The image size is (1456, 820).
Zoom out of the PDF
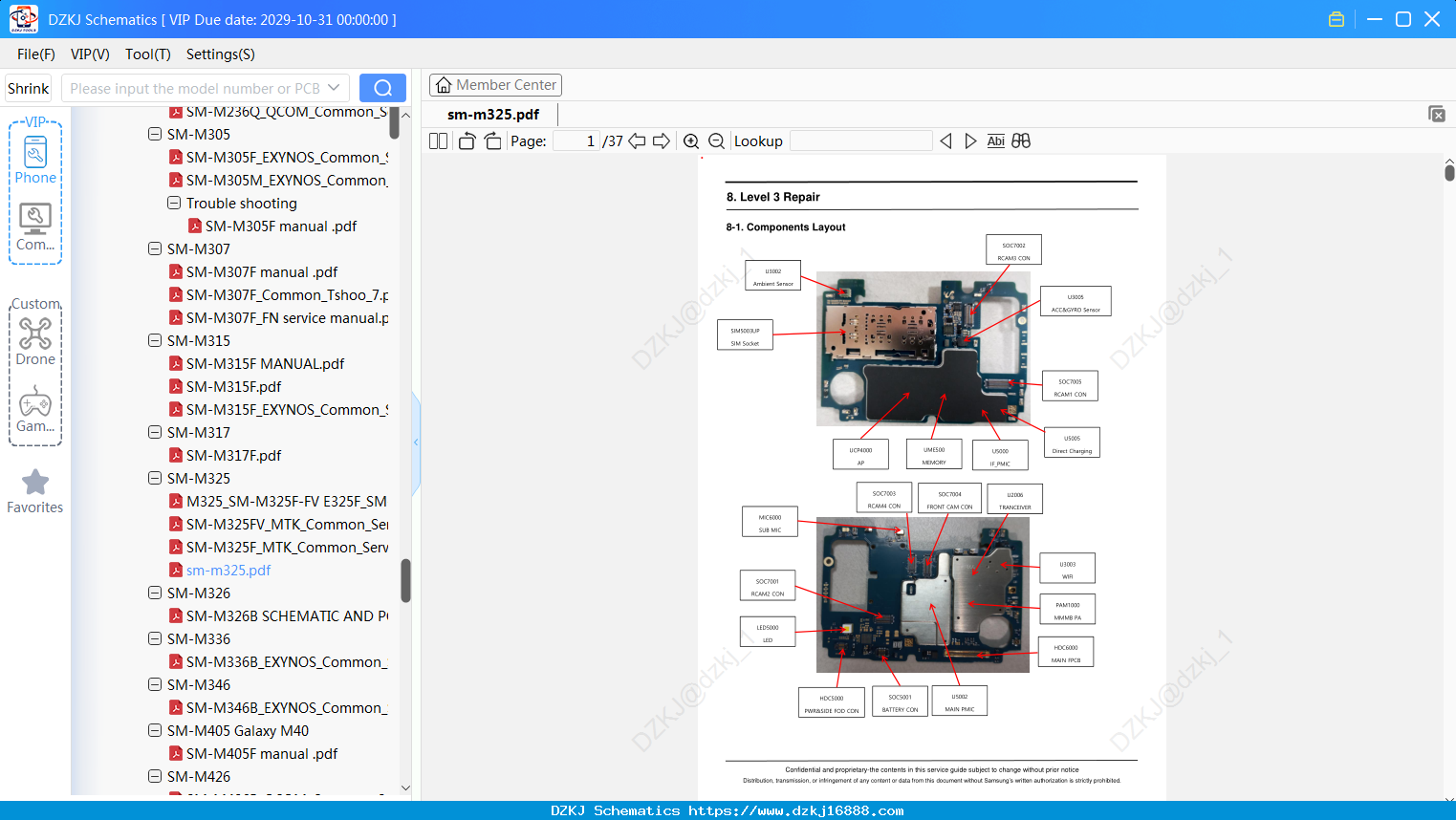pyautogui.click(x=716, y=140)
